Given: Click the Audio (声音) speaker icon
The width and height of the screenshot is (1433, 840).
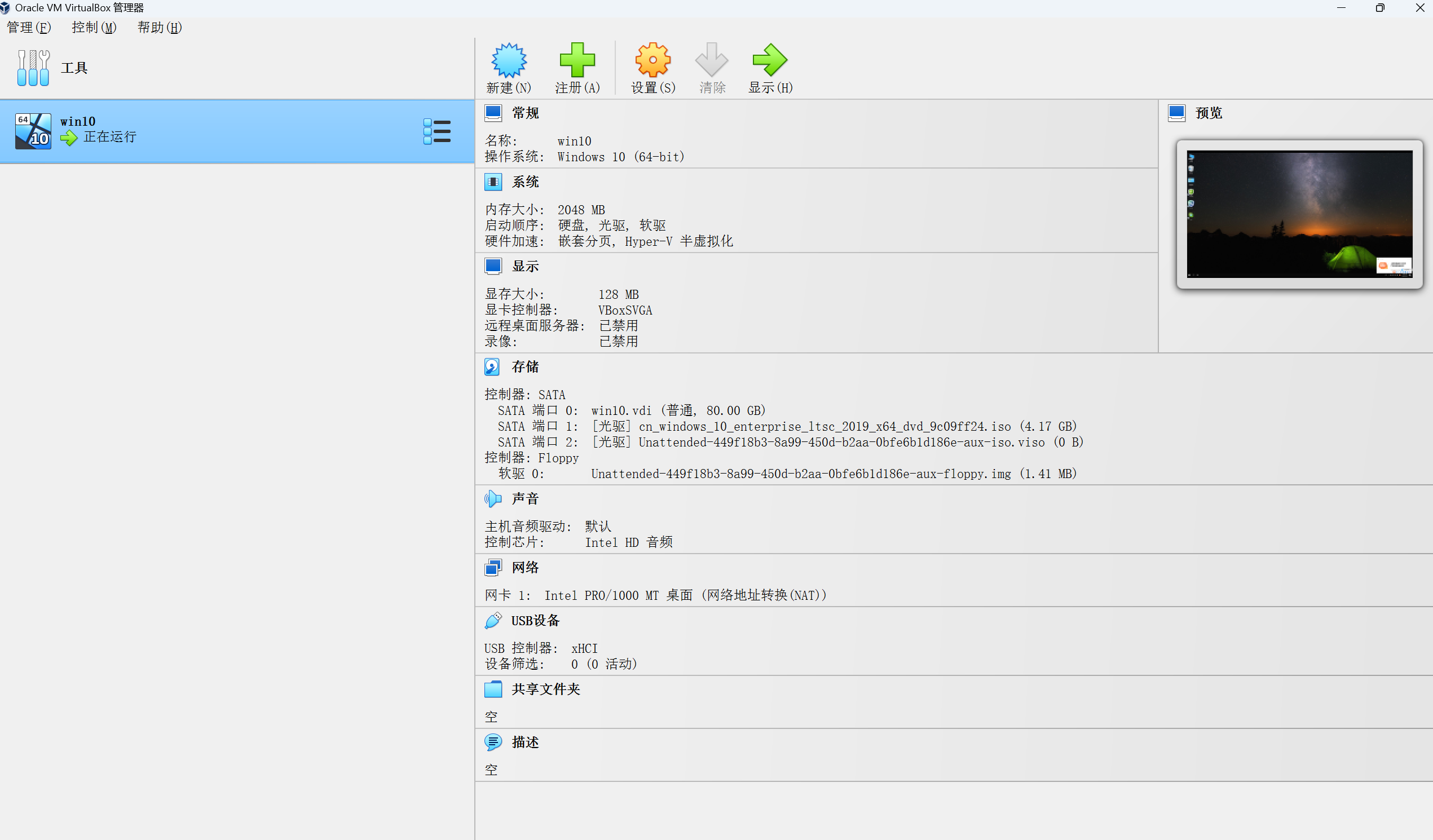Looking at the screenshot, I should pos(493,499).
